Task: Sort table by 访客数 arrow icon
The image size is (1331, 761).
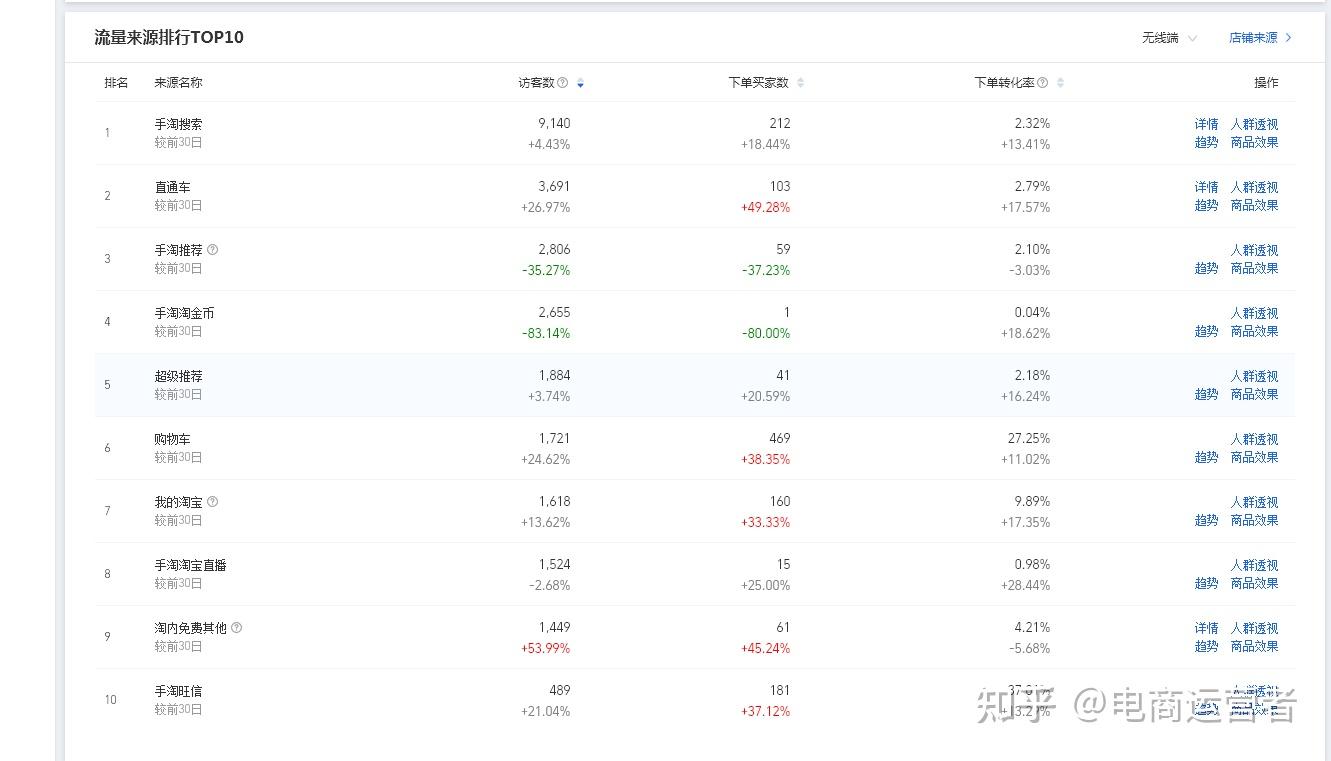Action: coord(580,83)
